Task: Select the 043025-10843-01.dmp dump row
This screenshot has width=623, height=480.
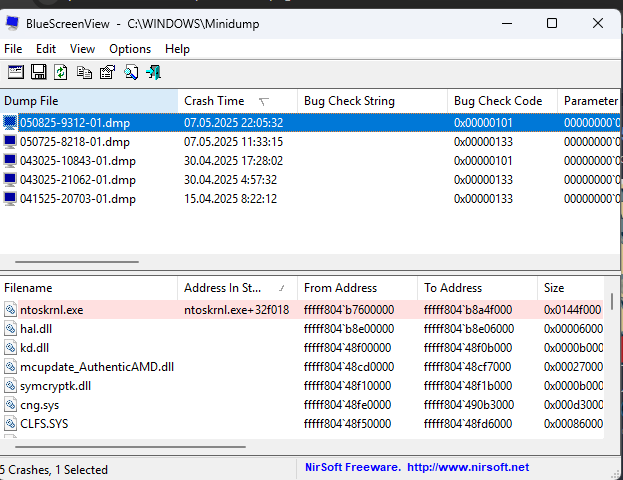Action: [78, 161]
